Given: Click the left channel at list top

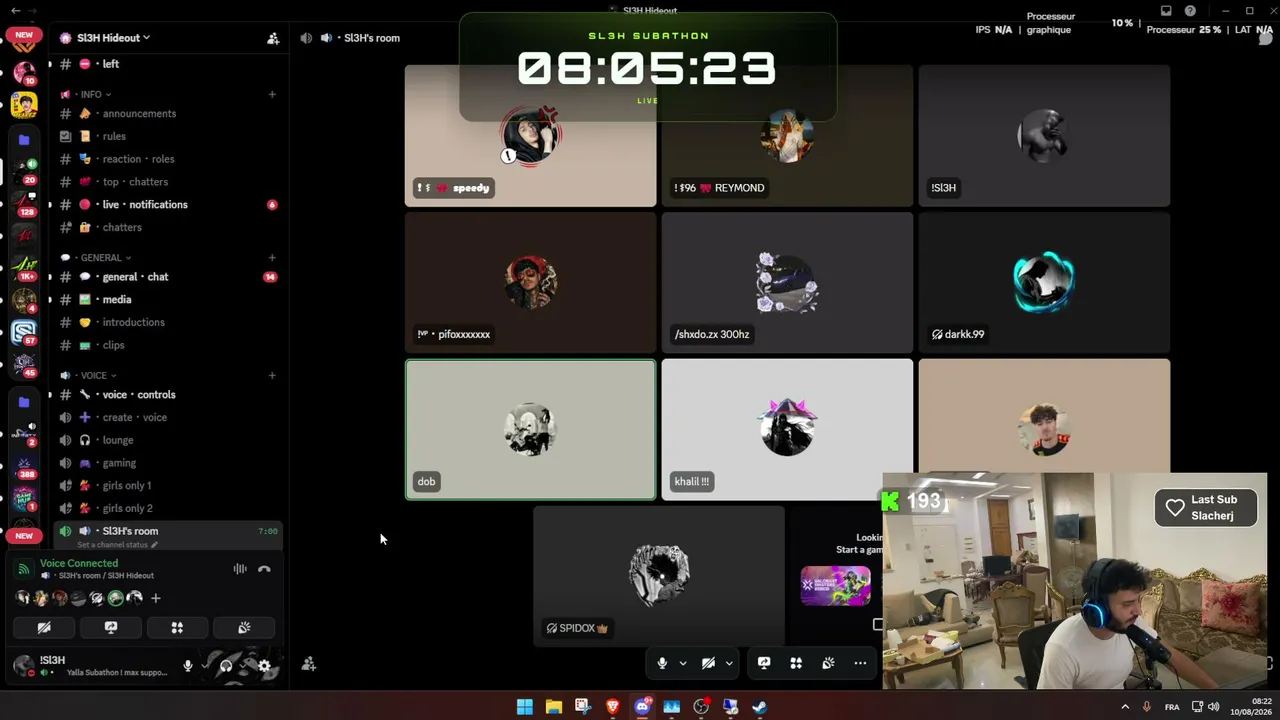Looking at the screenshot, I should (x=168, y=64).
